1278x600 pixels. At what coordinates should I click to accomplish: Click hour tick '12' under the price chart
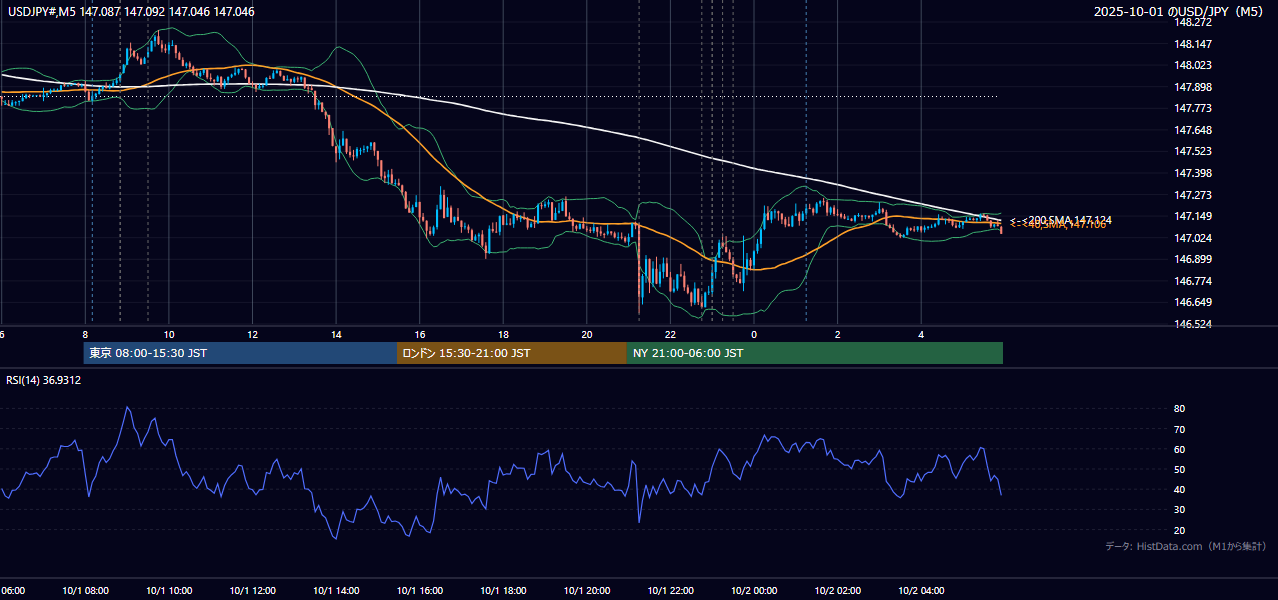pos(252,334)
